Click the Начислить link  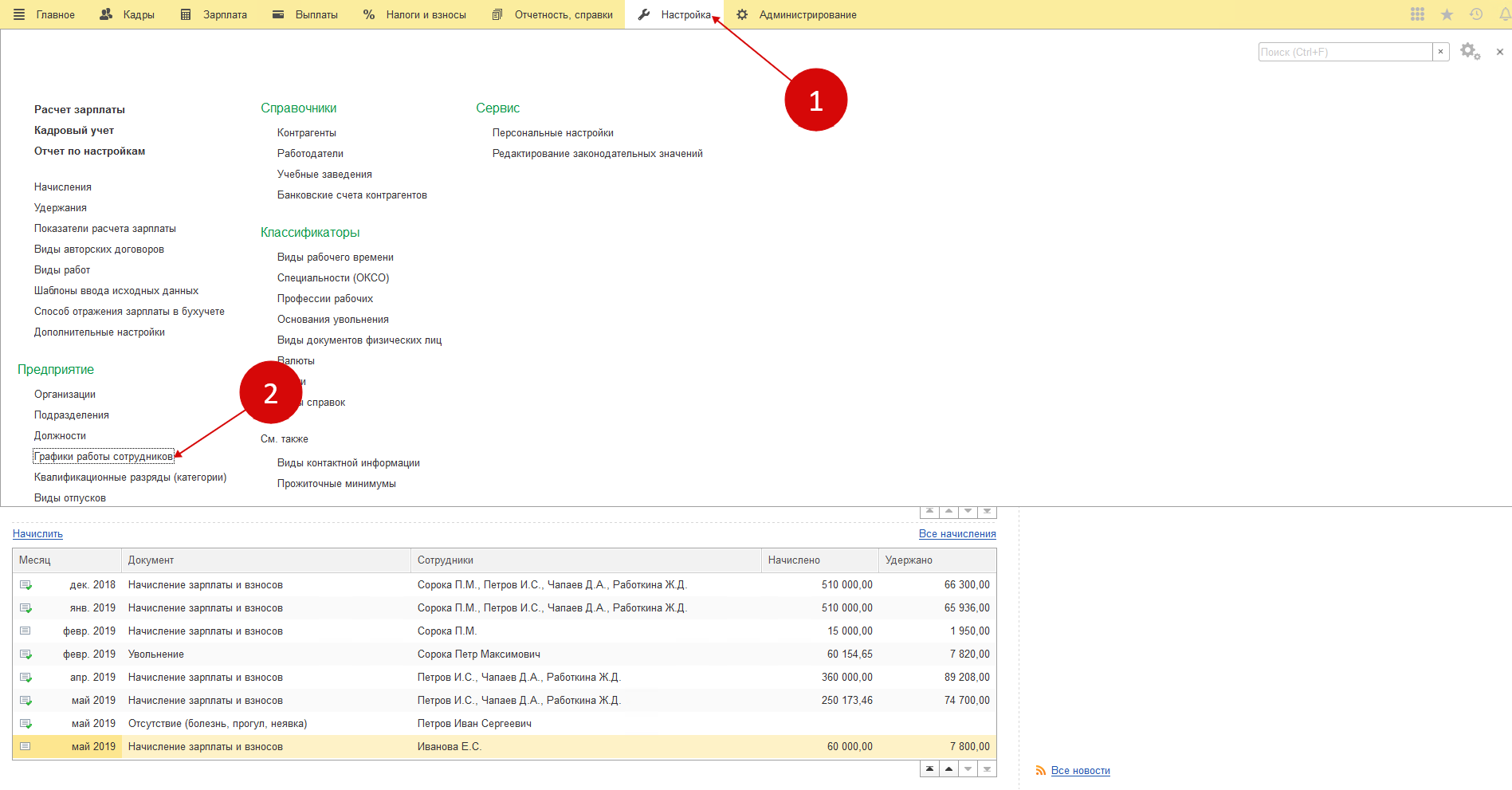coord(37,533)
